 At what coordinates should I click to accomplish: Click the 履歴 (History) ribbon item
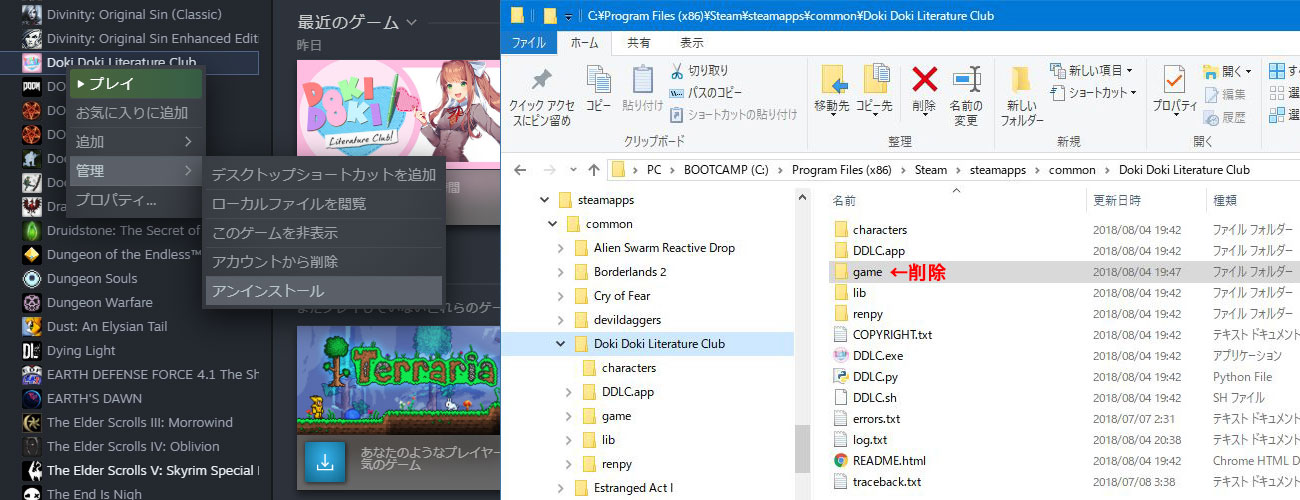(1225, 117)
